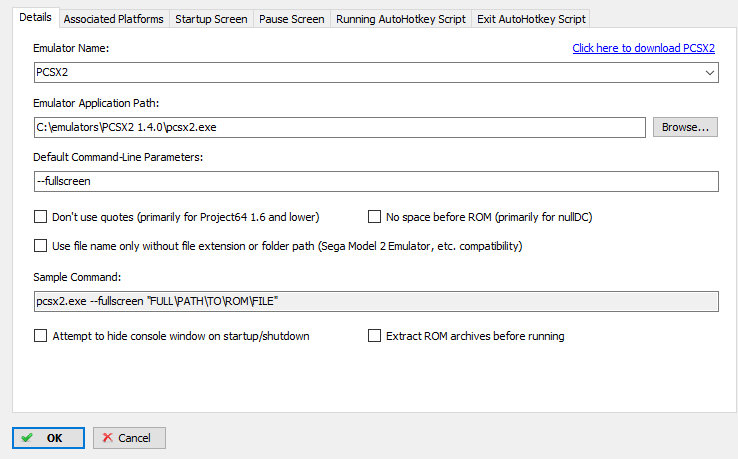Confirm the dialog with the OK button
This screenshot has height=459, width=738.
tap(48, 438)
